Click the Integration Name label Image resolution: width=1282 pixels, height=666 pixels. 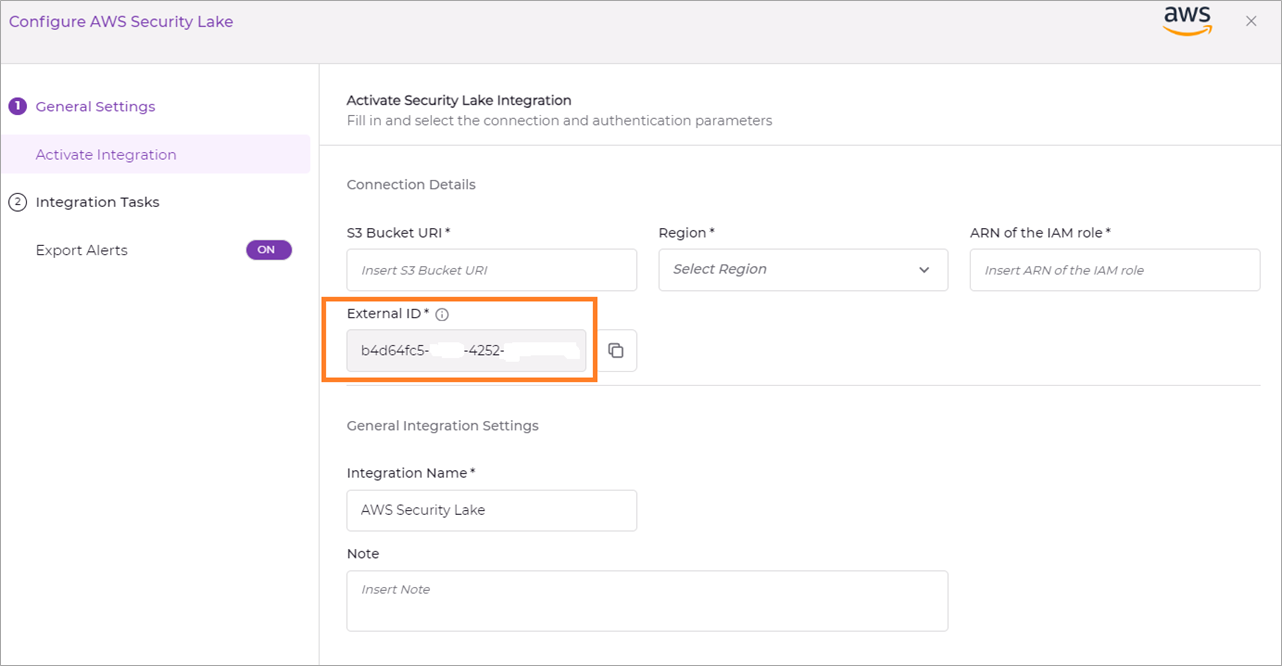pos(410,472)
